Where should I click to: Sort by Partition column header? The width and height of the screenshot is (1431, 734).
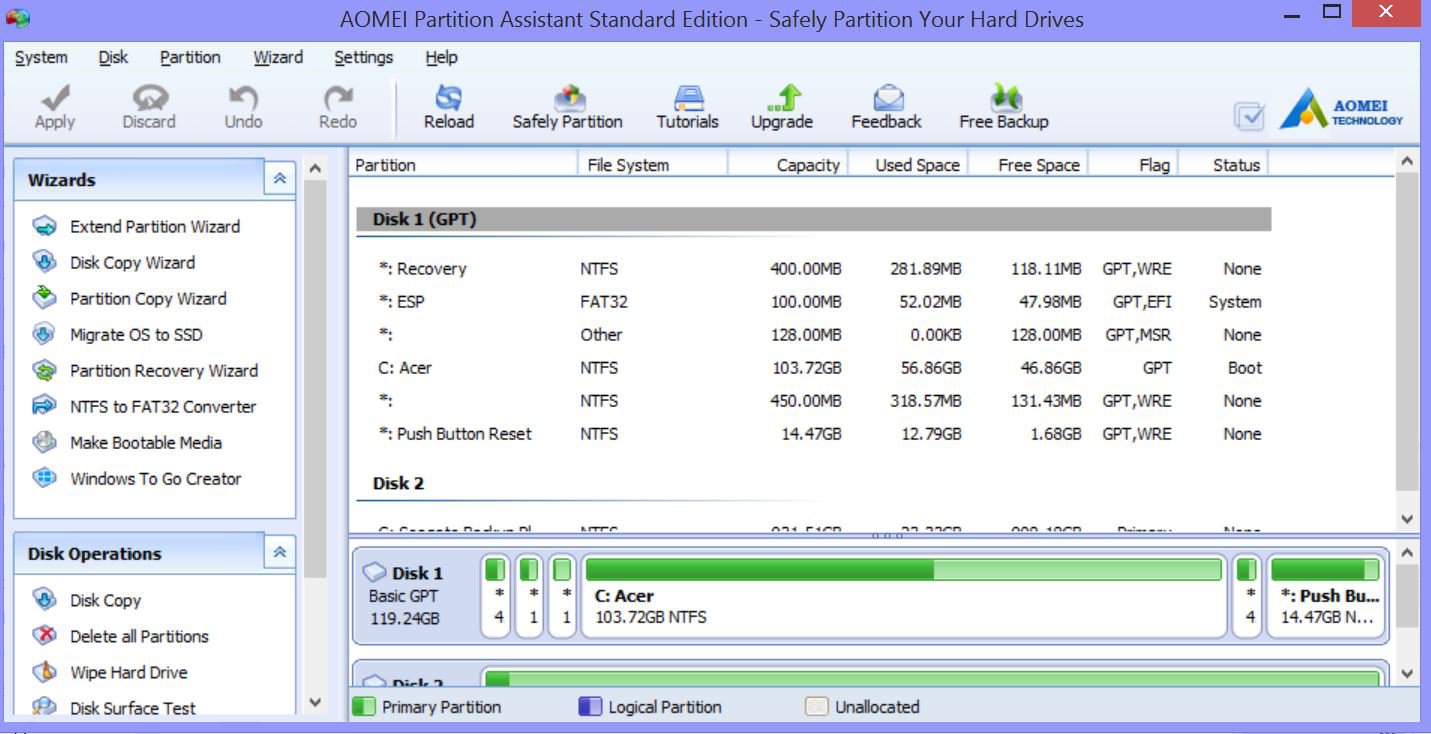463,165
